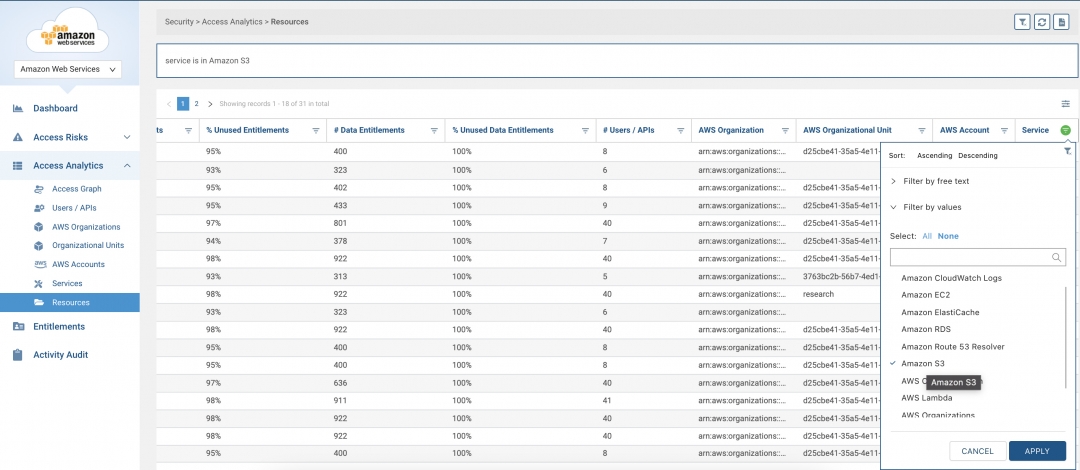This screenshot has width=1080, height=470.
Task: Click the refresh icon in top toolbar
Action: click(x=1041, y=21)
